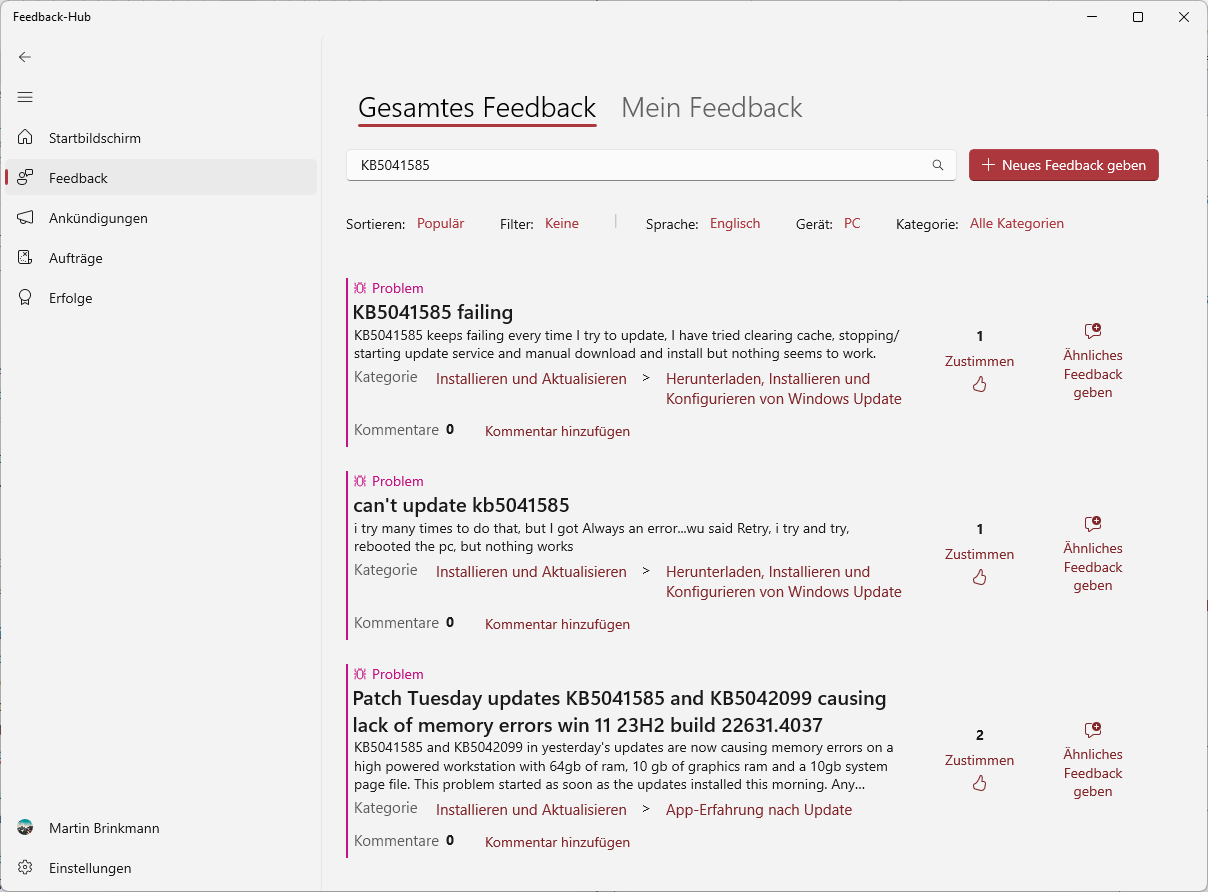Screen dimensions: 1208x892
Task: Click 'Kommentar hinzufügen' under the Patch Tuesday post
Action: 557,842
